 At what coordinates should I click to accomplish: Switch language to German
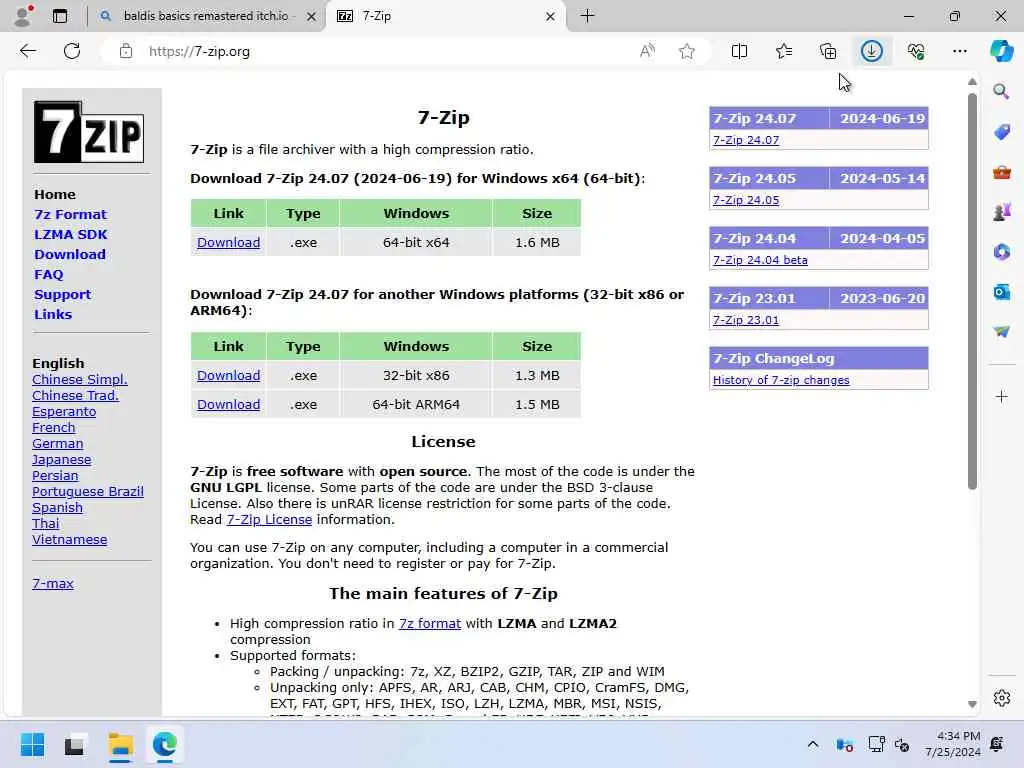click(x=57, y=443)
